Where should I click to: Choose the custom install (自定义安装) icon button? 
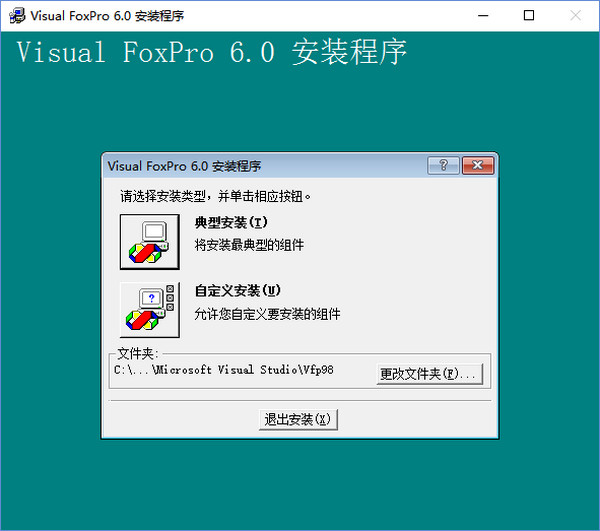[x=150, y=310]
